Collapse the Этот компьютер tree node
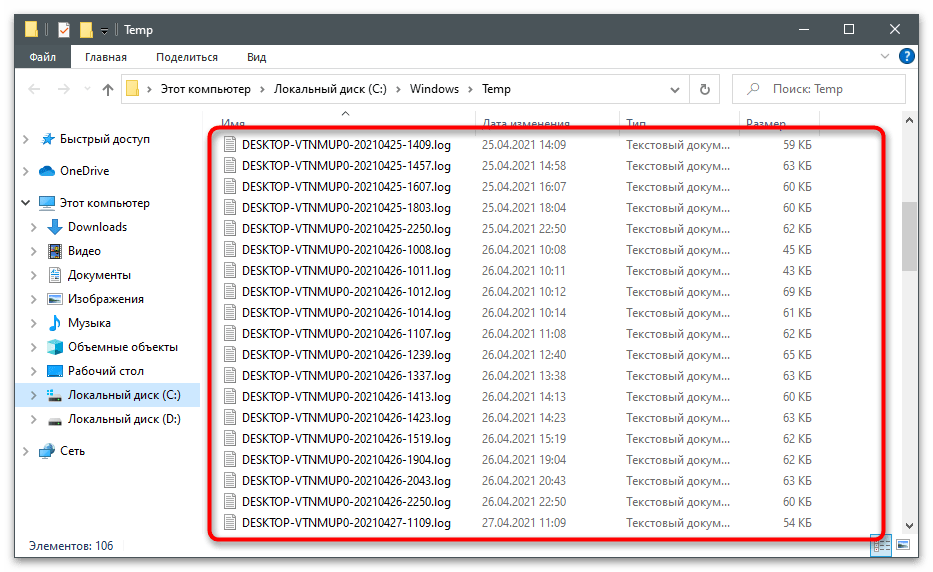The height and width of the screenshot is (572, 933). pyautogui.click(x=26, y=203)
